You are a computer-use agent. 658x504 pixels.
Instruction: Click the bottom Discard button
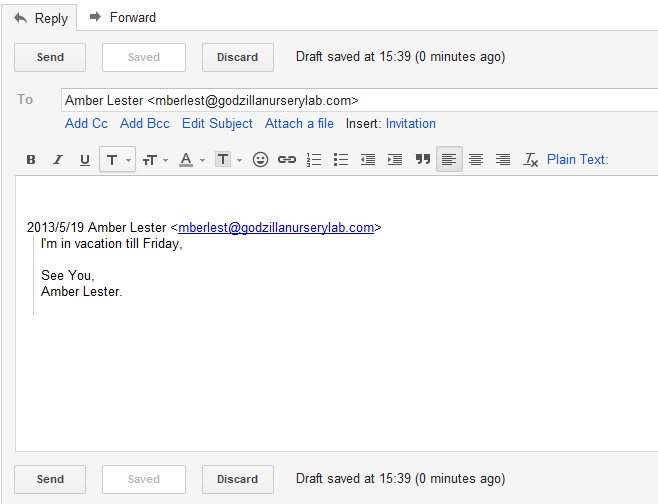(x=238, y=479)
